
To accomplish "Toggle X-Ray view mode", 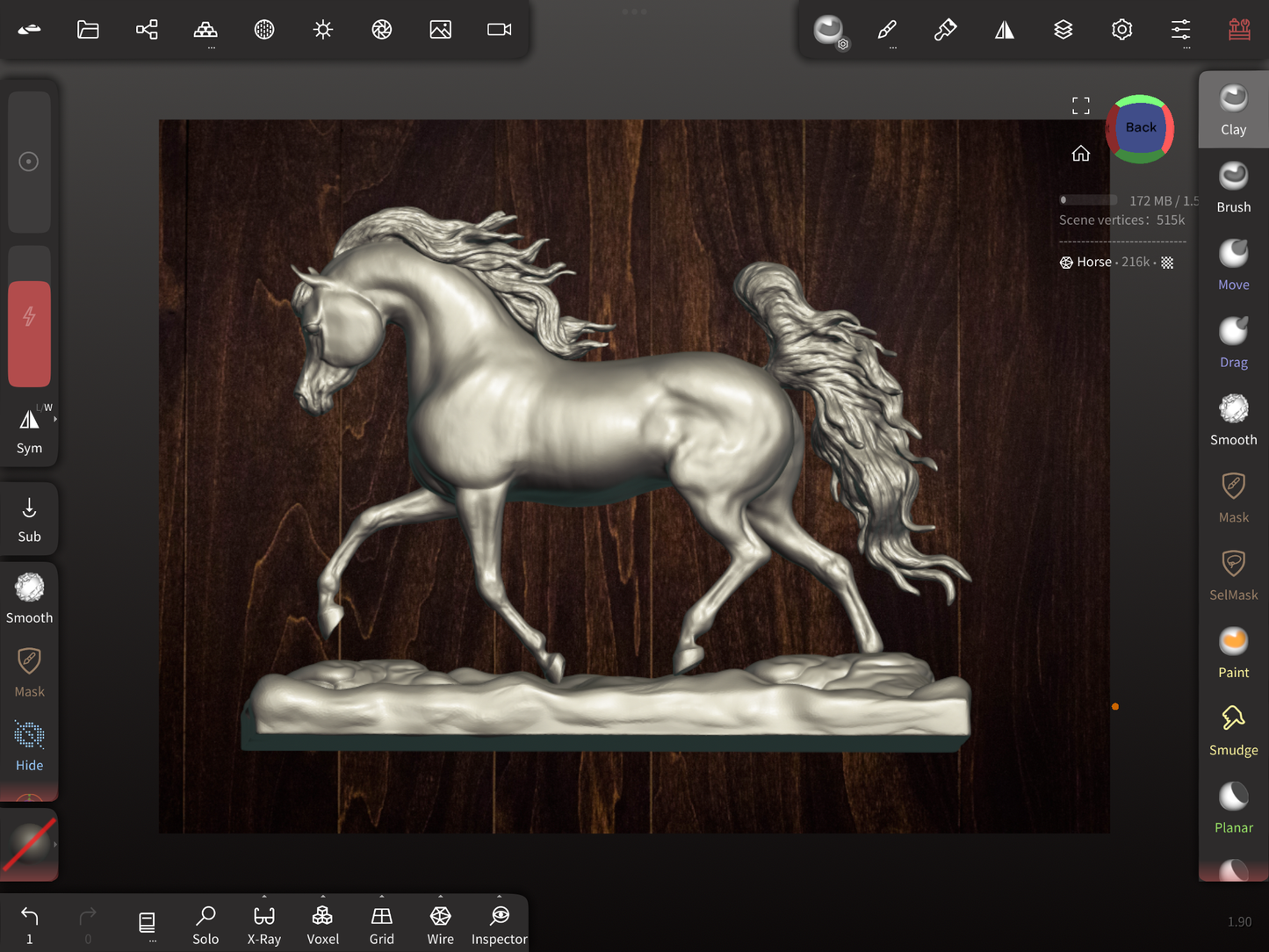I will 263,924.
